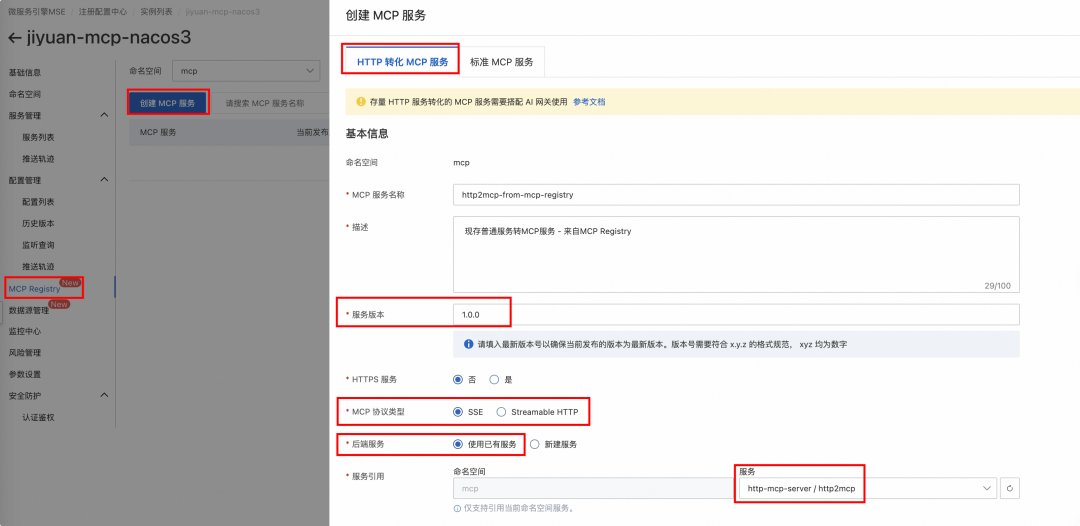Go to 注册配置中心 breadcrumb
The image size is (1080, 526).
103,12
